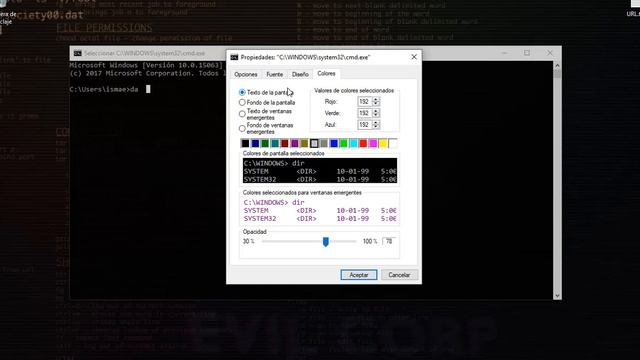Click scroll down arrow in cmd window

(x=557, y=296)
